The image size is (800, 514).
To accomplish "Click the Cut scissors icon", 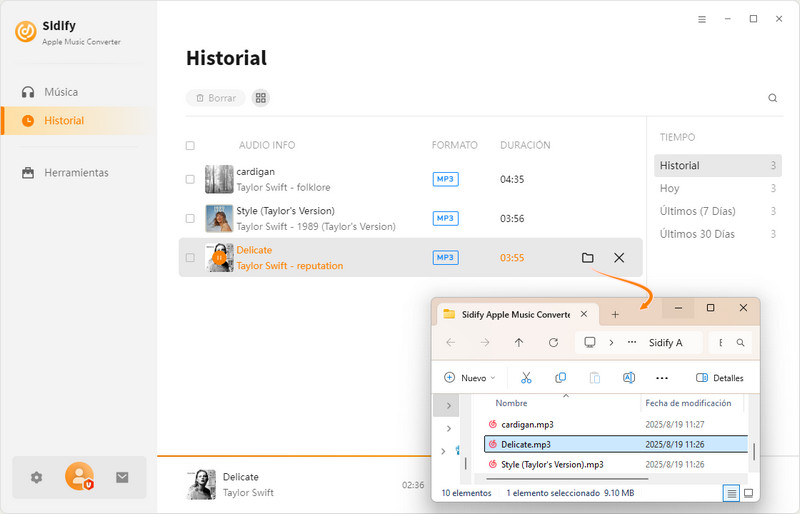I will pos(526,378).
